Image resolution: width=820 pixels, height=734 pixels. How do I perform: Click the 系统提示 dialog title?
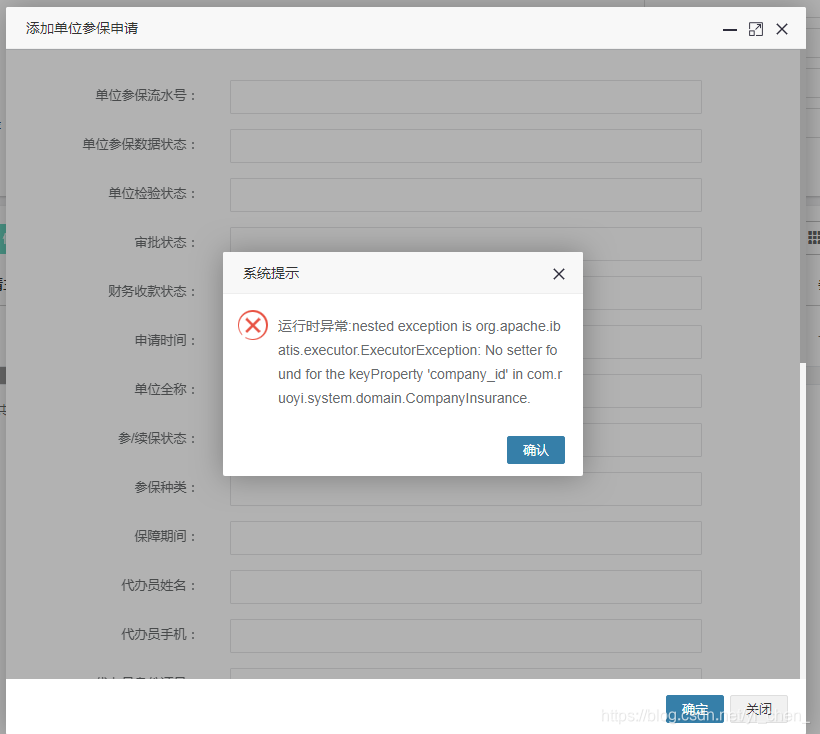click(271, 273)
